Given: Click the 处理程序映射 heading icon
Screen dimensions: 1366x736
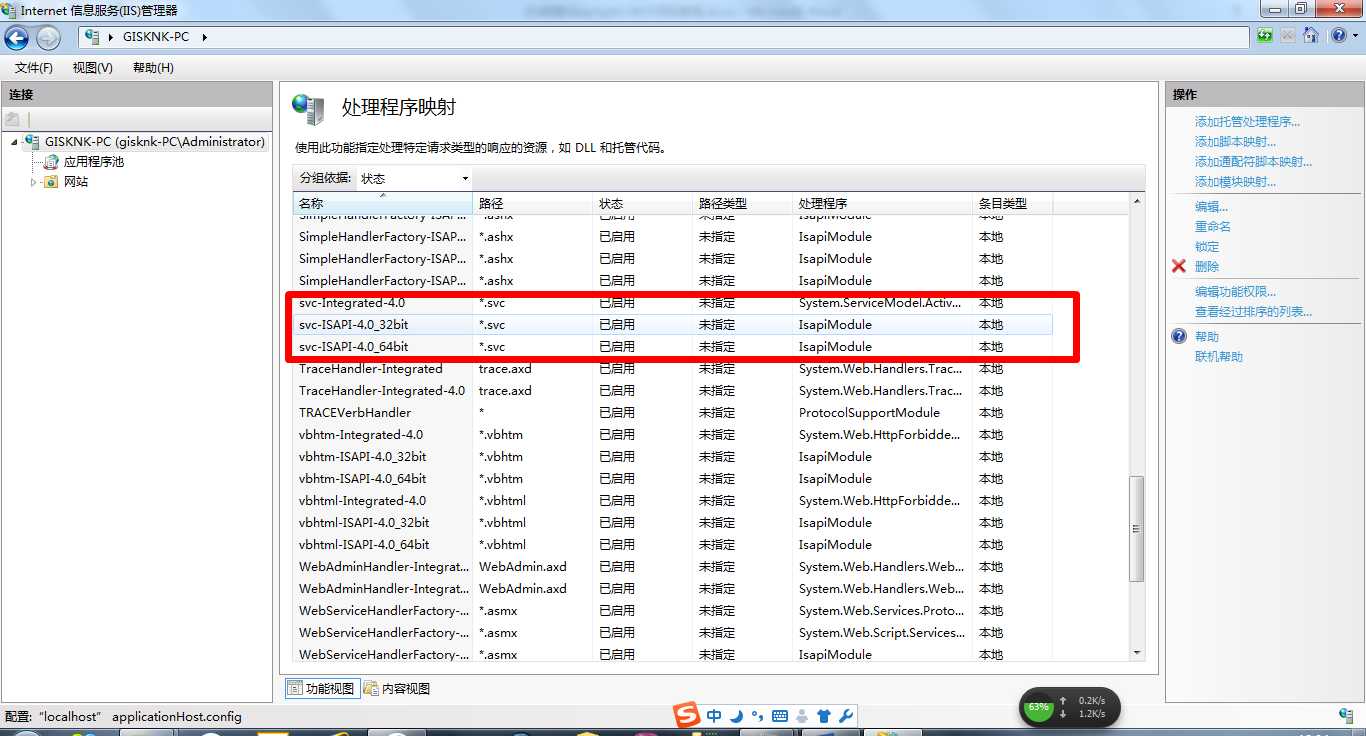Looking at the screenshot, I should pyautogui.click(x=308, y=109).
